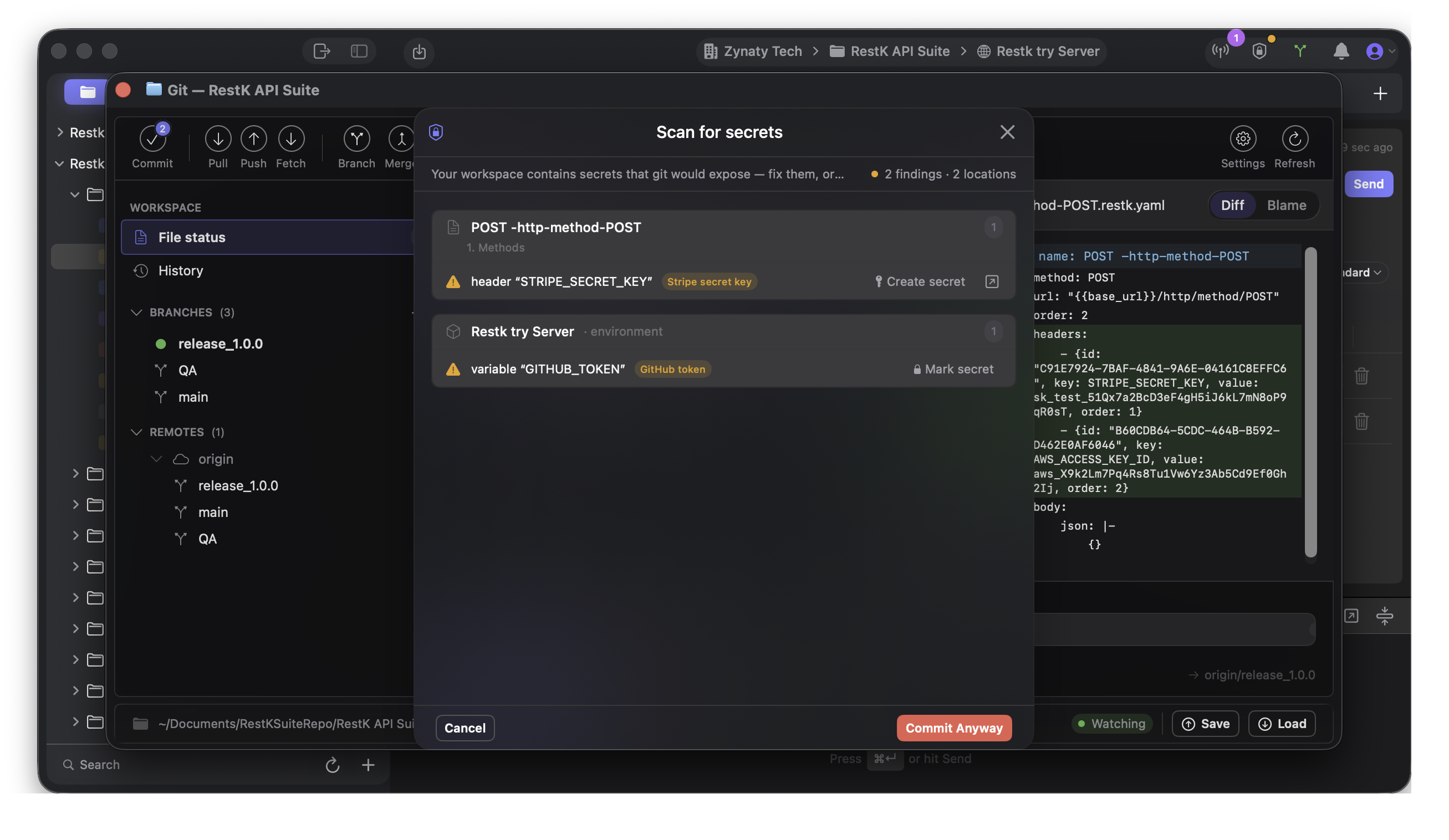Click Mark secret for GITHUB_TOKEN

[x=953, y=369]
